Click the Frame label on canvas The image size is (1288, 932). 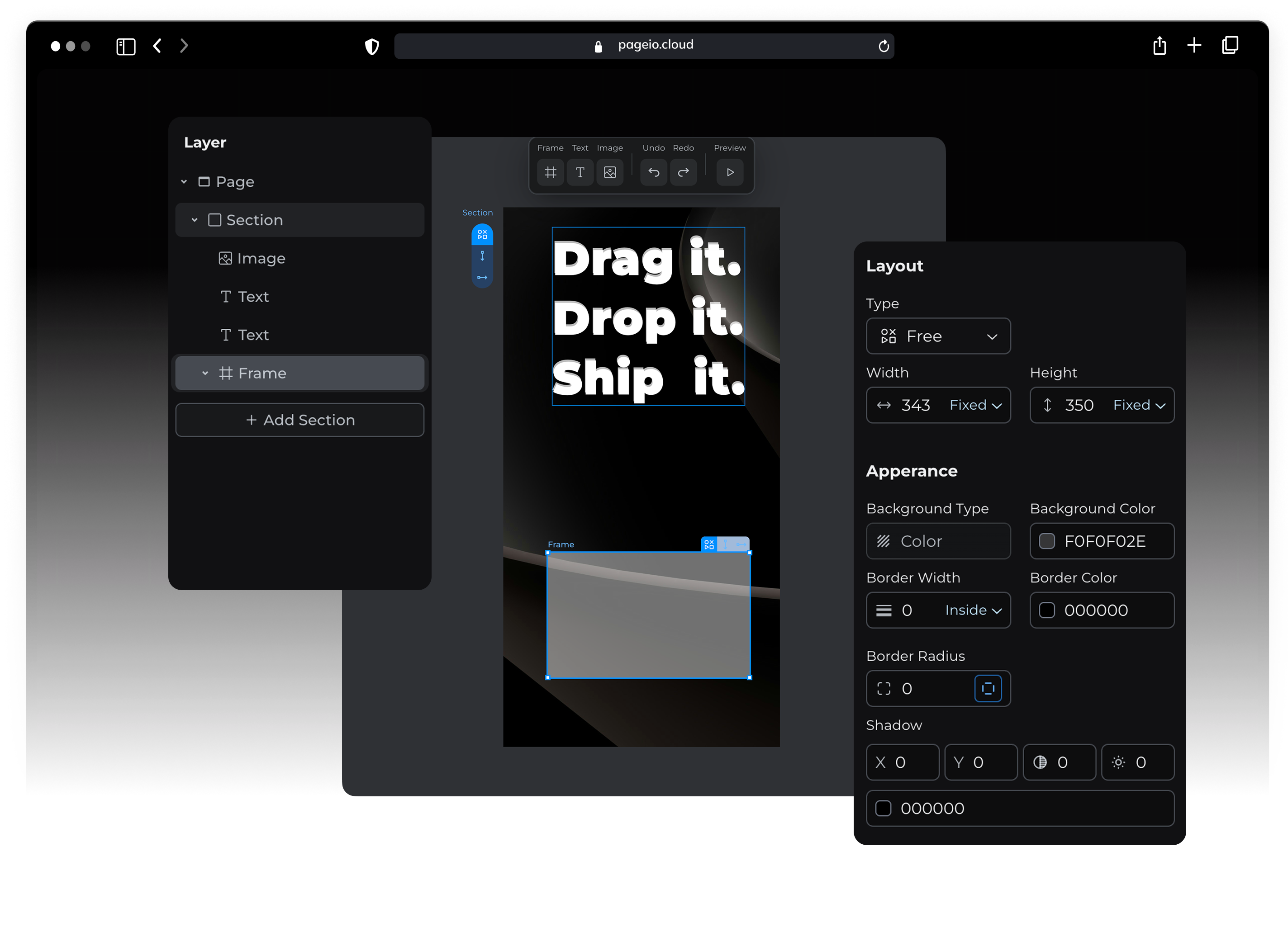[x=561, y=544]
